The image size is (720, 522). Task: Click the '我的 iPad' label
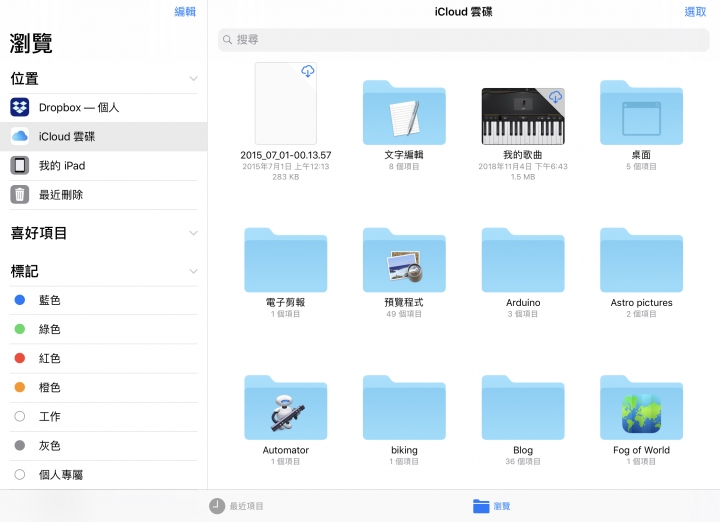(x=62, y=165)
